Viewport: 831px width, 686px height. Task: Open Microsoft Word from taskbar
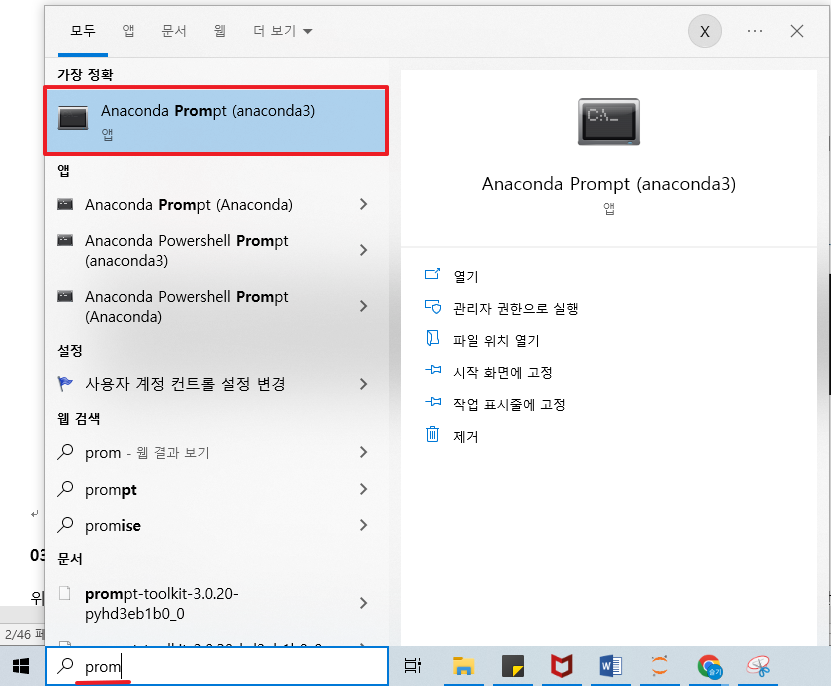pyautogui.click(x=611, y=666)
